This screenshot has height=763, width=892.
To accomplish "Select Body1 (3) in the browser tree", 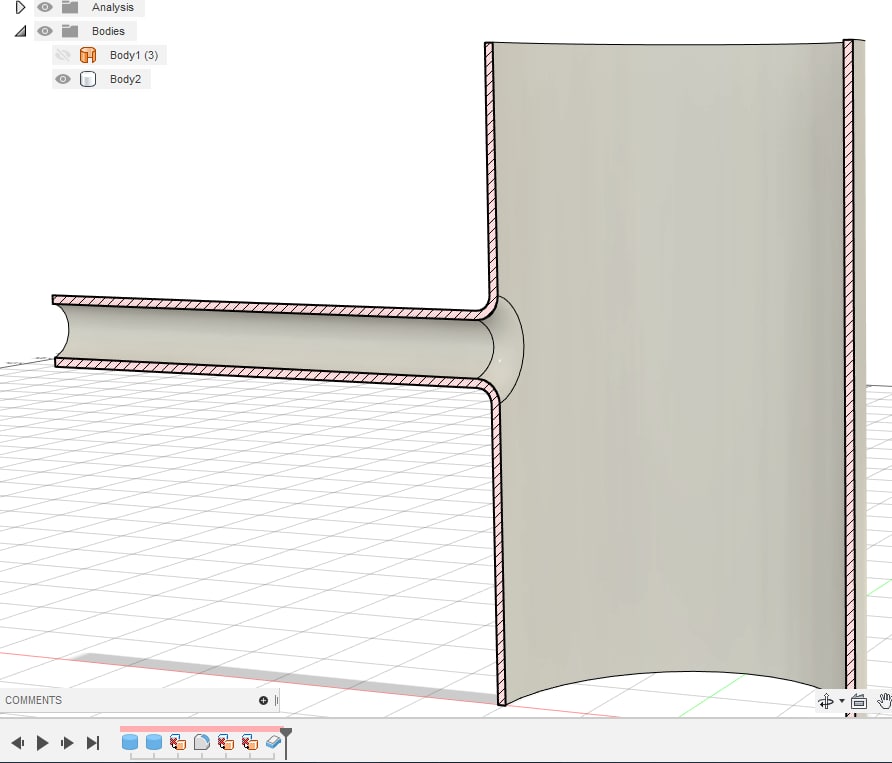I will pos(134,55).
